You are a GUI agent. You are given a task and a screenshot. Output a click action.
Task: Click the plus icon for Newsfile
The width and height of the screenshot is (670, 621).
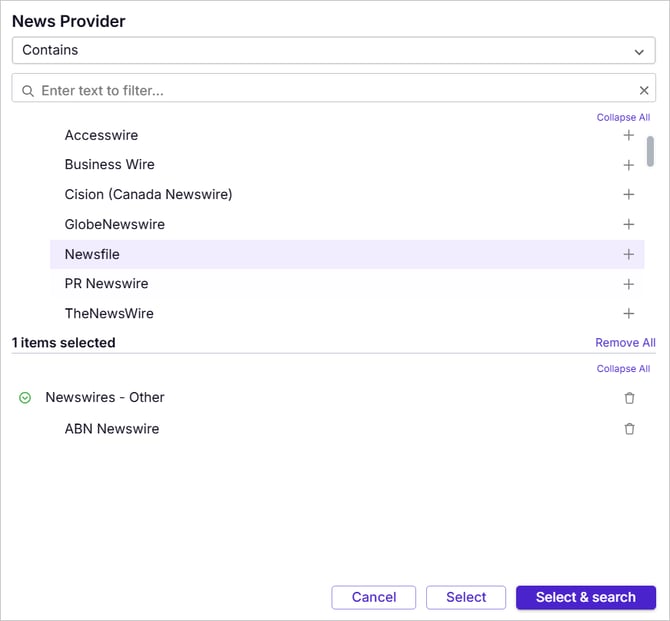click(628, 254)
